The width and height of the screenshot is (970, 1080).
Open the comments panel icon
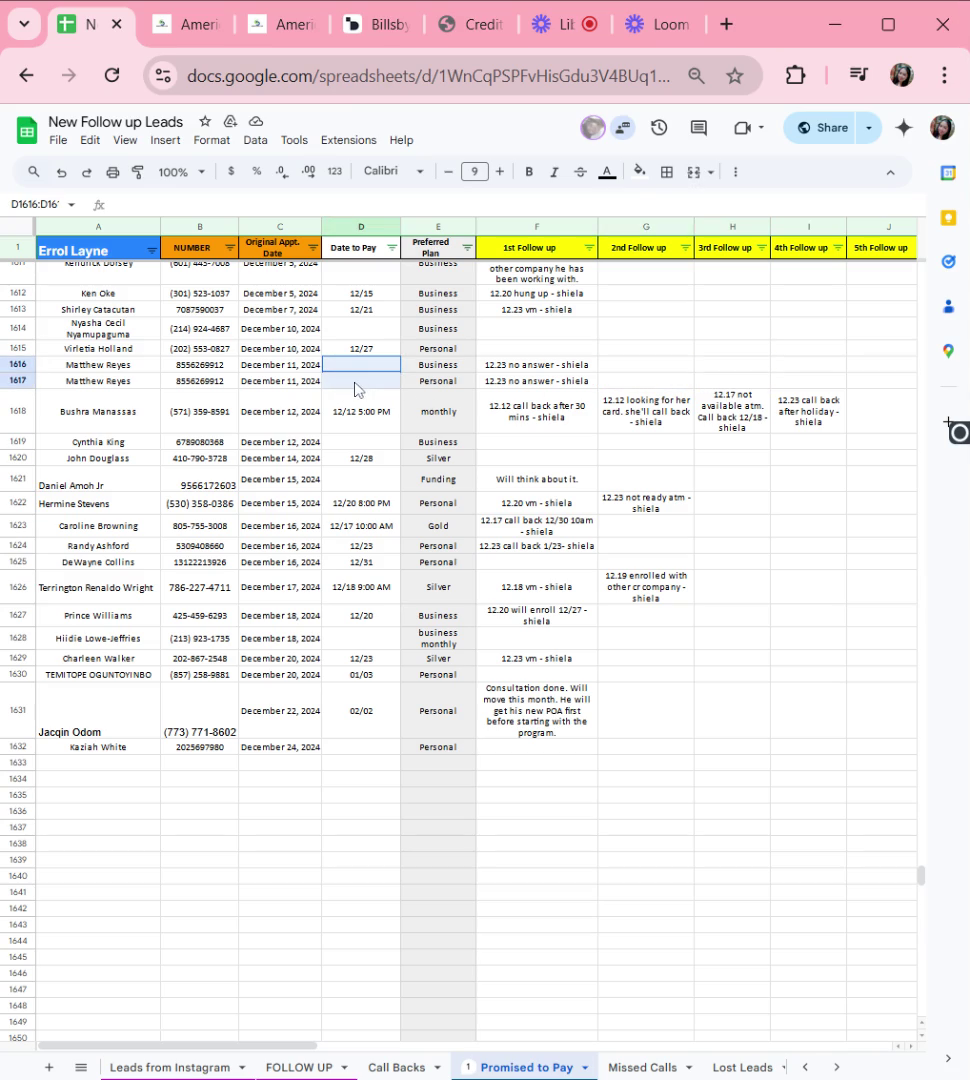[699, 127]
